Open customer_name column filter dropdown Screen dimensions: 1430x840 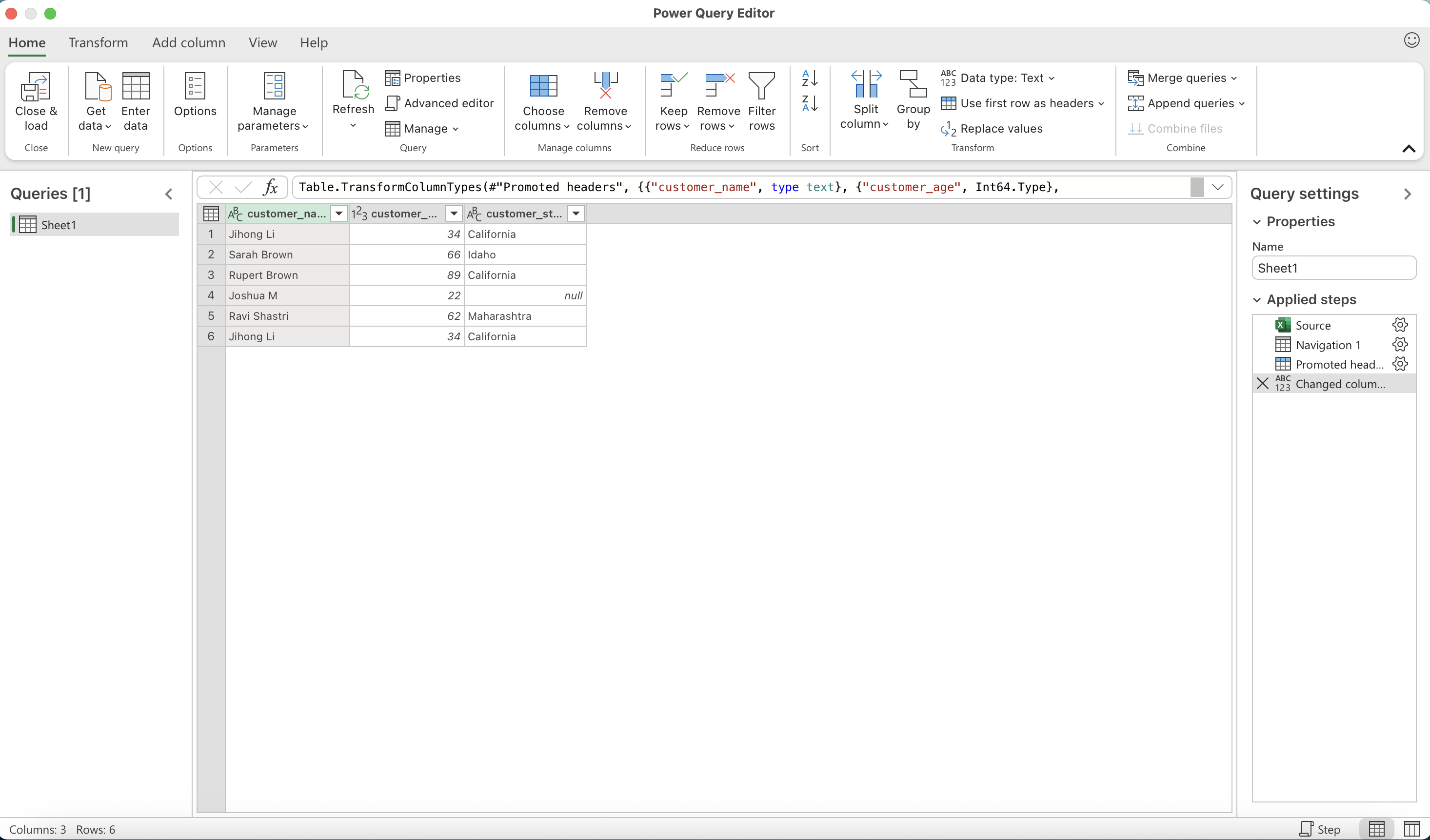coord(339,214)
